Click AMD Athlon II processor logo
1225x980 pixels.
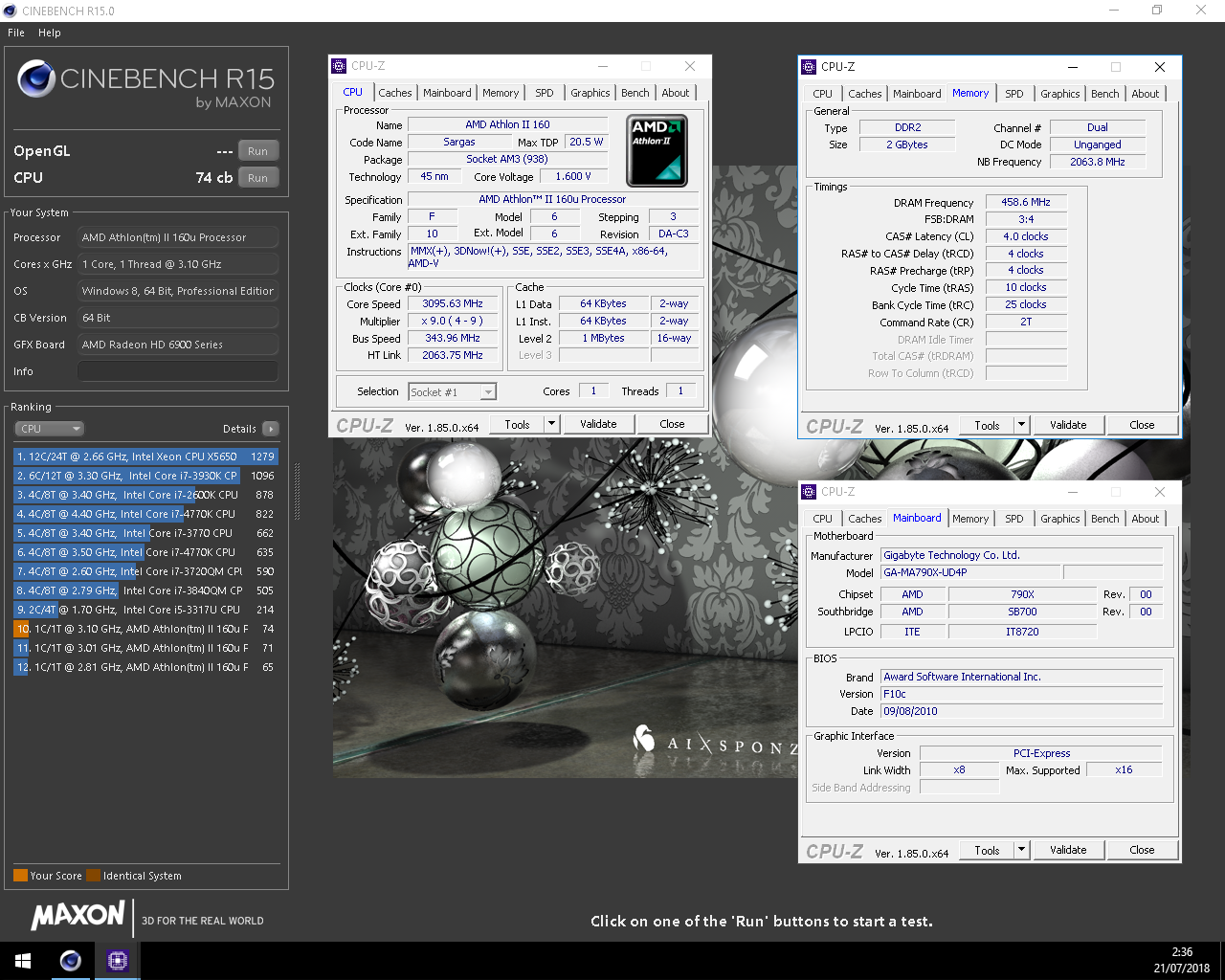[x=657, y=150]
